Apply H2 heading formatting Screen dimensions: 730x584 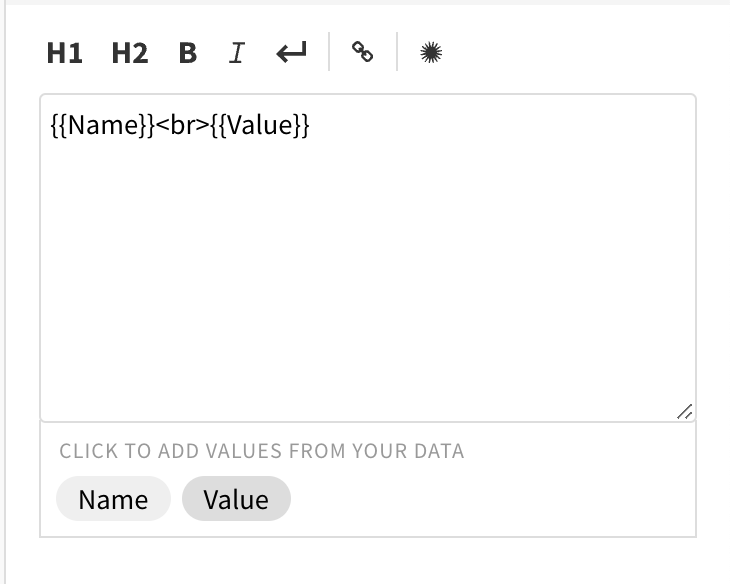[x=130, y=53]
